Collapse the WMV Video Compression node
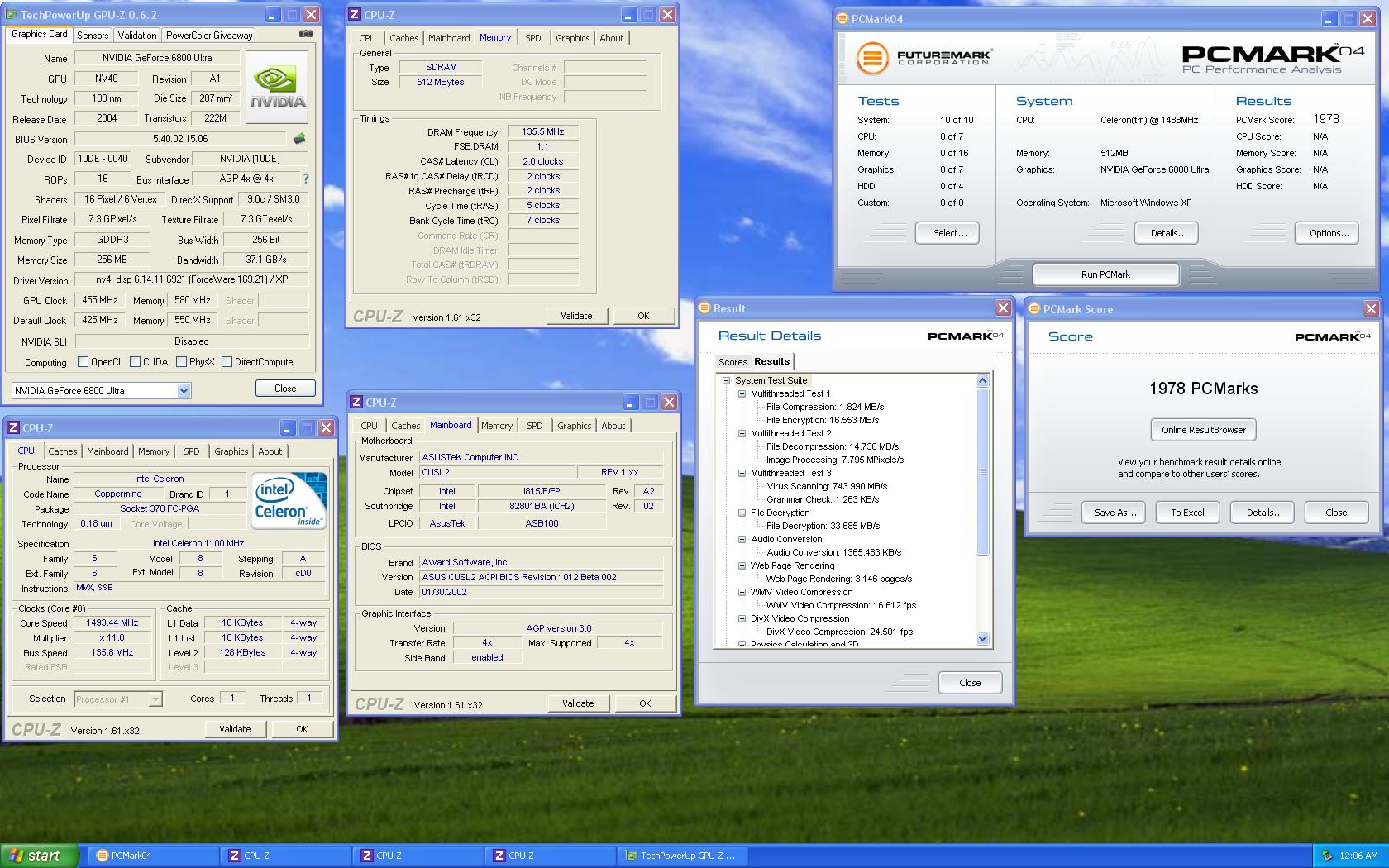 742,592
